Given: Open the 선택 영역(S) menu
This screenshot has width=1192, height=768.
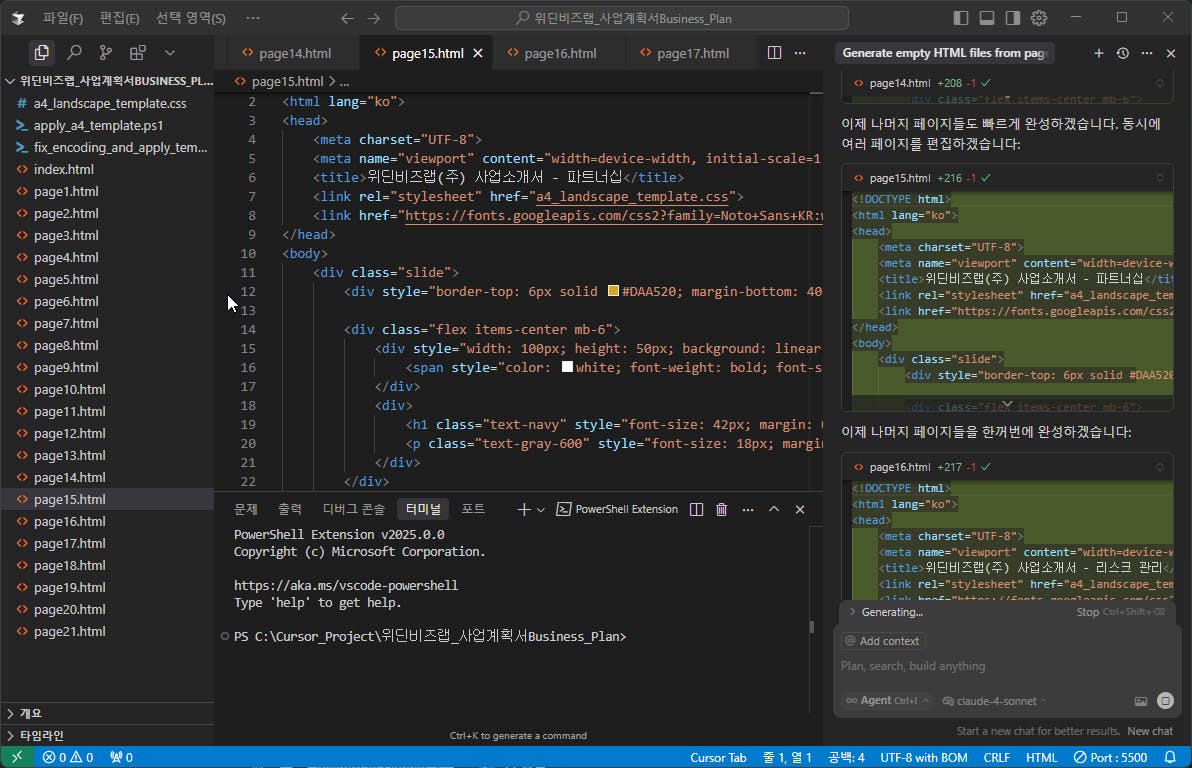Looking at the screenshot, I should [191, 18].
